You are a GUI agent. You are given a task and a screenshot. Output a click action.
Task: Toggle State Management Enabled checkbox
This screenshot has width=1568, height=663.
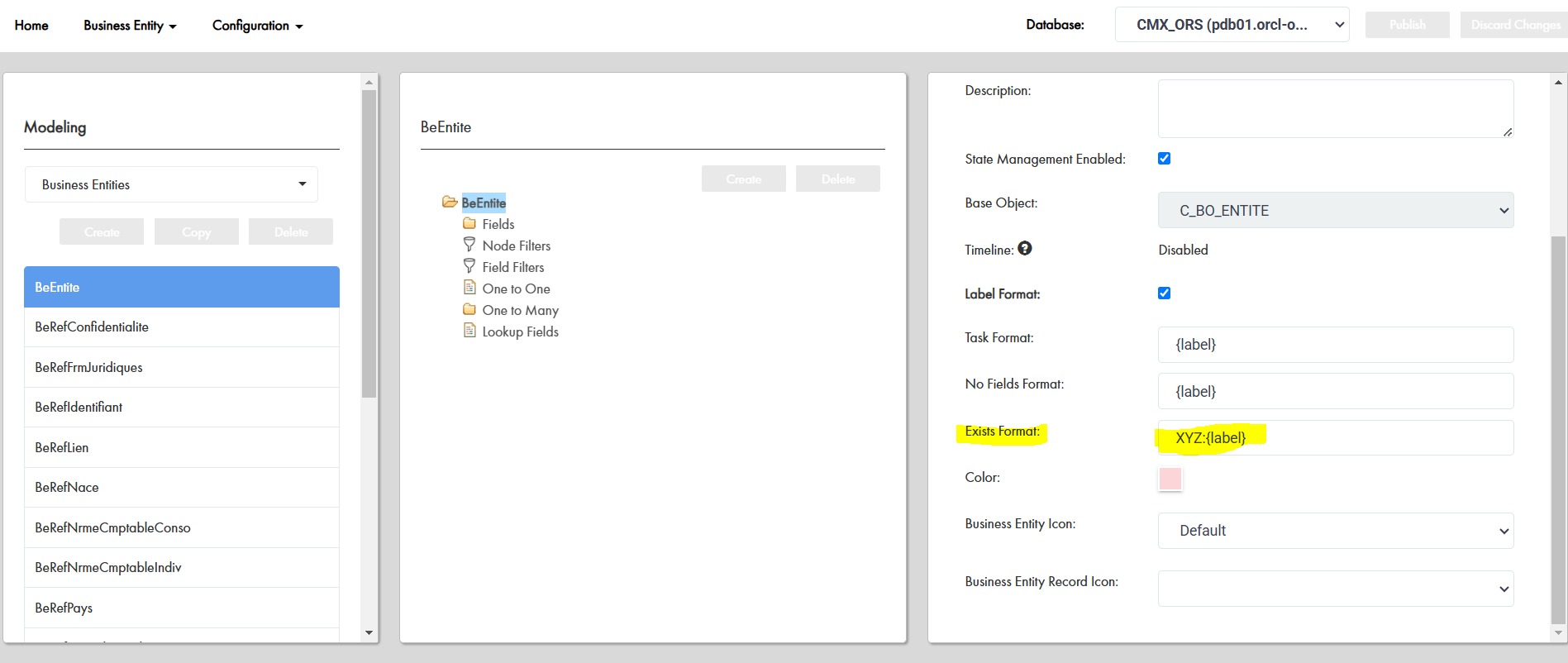click(x=1164, y=158)
